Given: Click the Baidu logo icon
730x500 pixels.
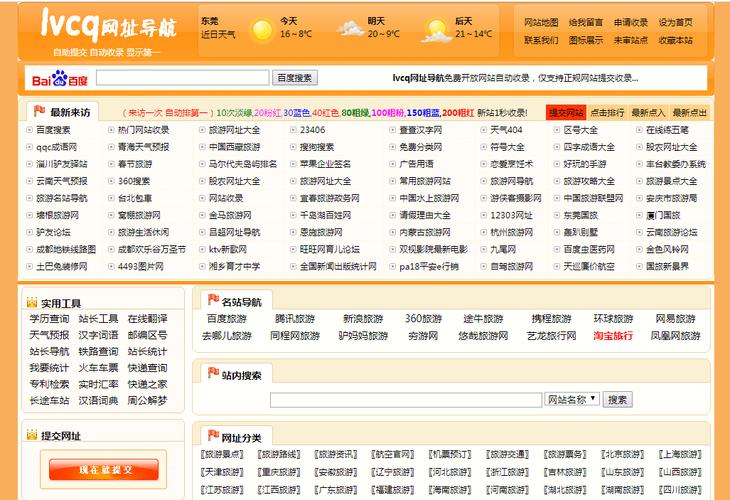Looking at the screenshot, I should [x=60, y=78].
